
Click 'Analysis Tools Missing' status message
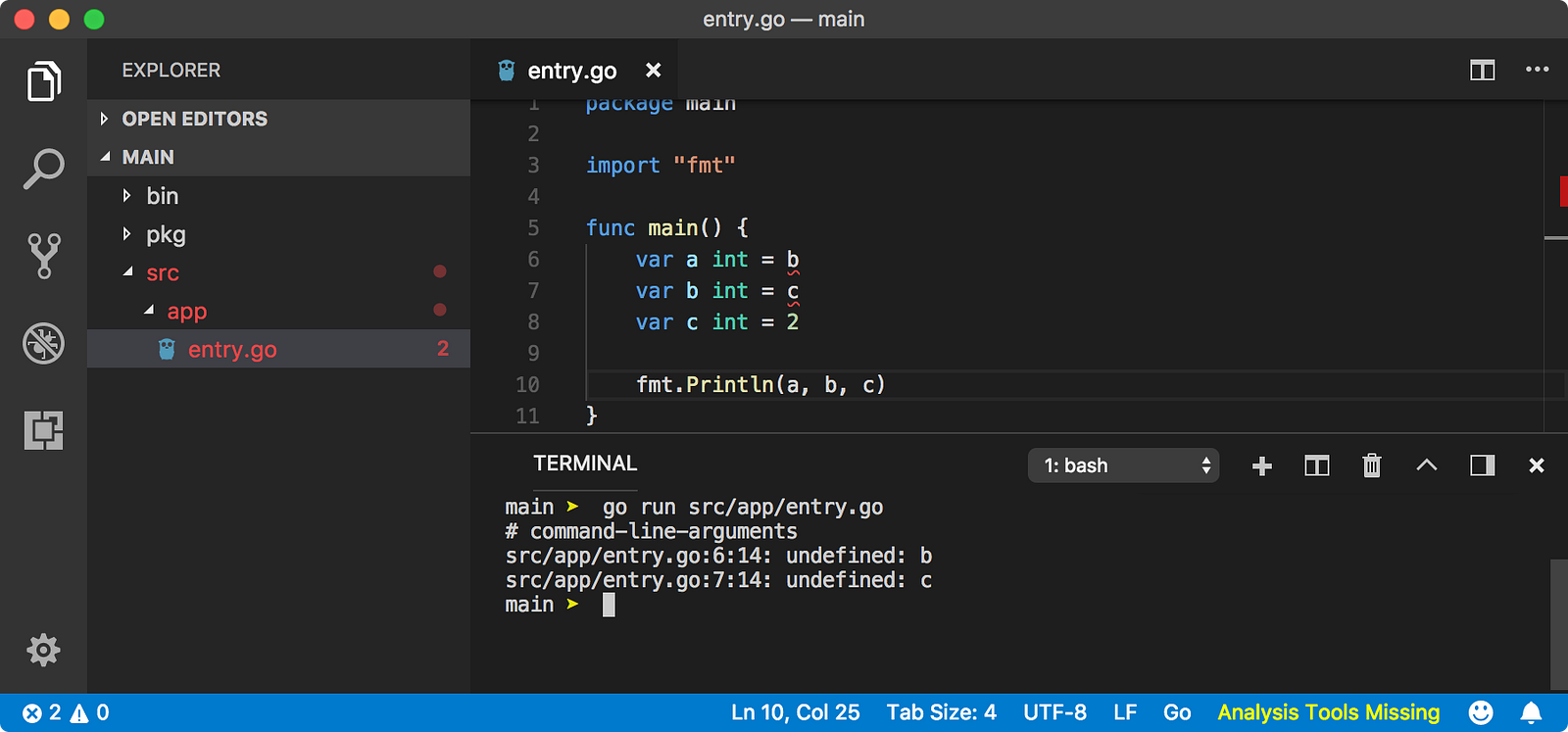[x=1329, y=712]
